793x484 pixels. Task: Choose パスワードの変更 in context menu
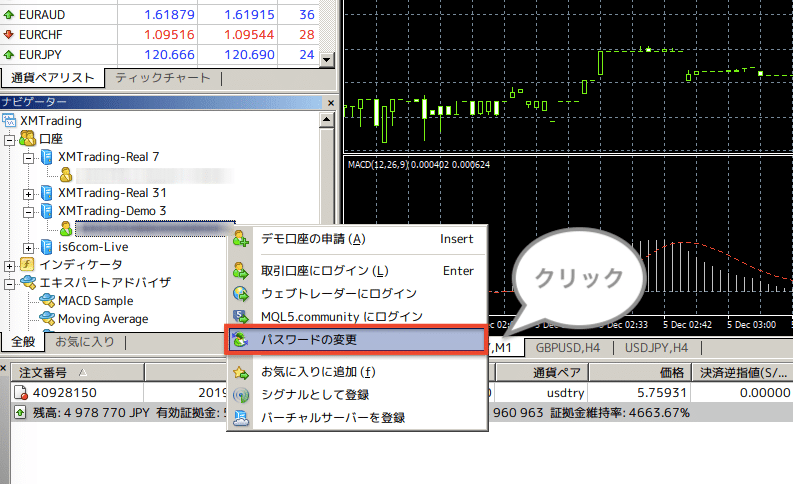click(x=357, y=340)
